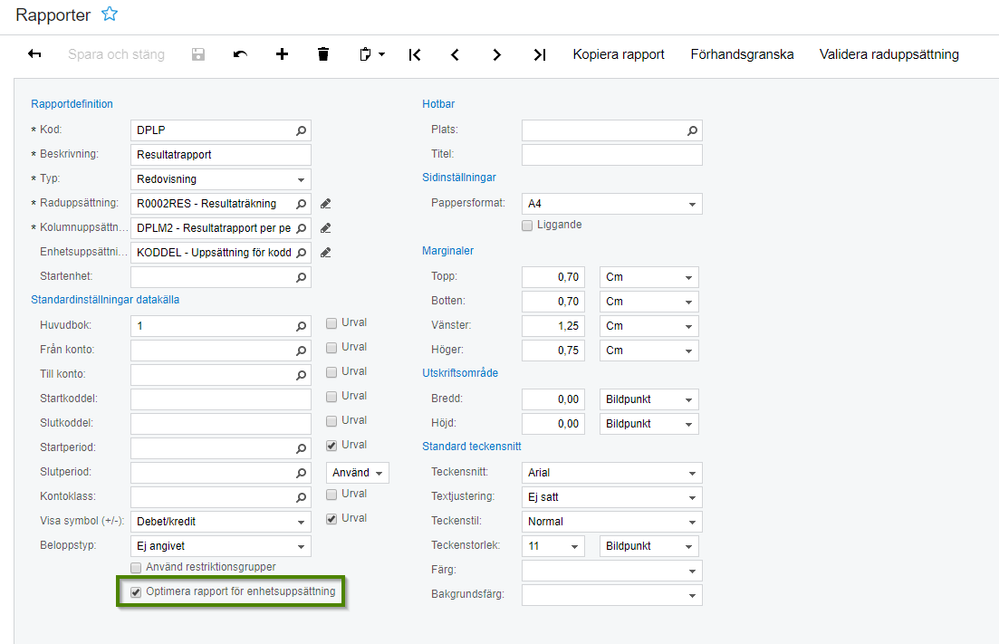Click into the Beskrivning text field
Image resolution: width=999 pixels, height=644 pixels.
click(221, 155)
